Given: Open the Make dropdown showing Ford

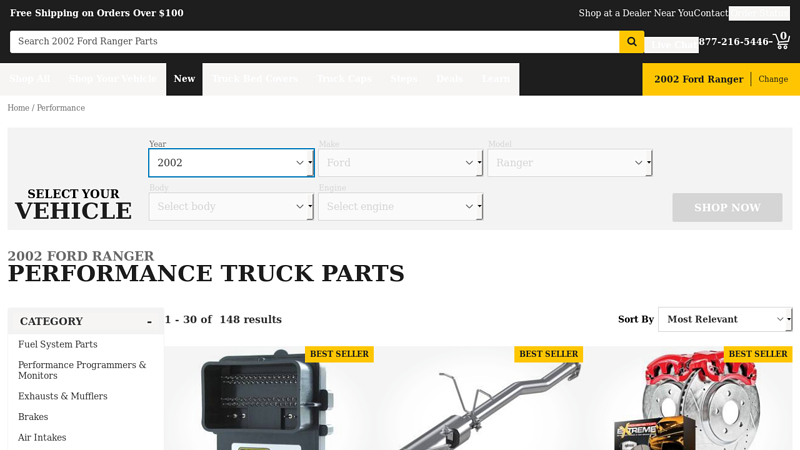Looking at the screenshot, I should point(401,163).
